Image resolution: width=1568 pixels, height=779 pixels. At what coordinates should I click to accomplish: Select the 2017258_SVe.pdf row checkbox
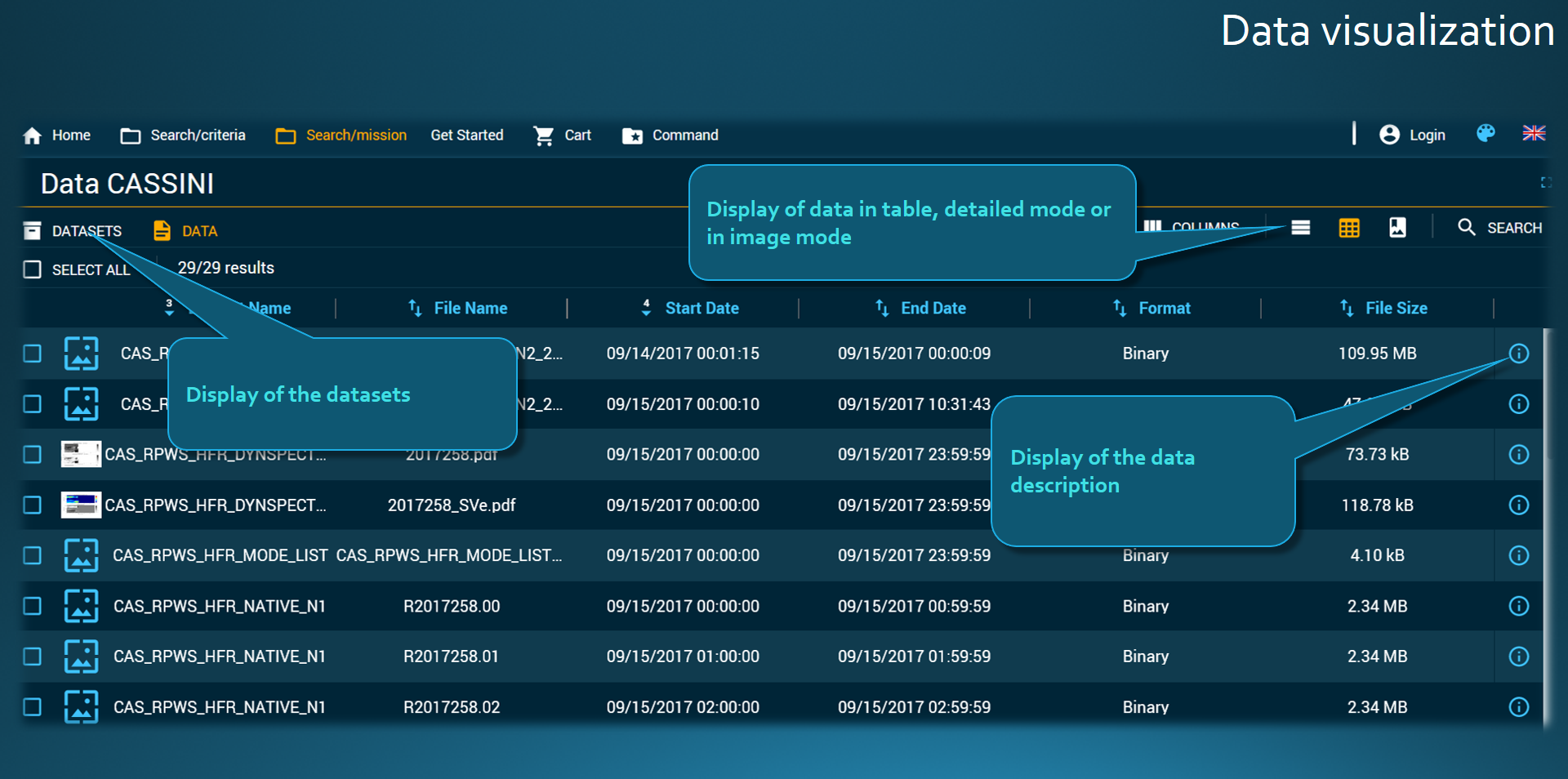(32, 505)
